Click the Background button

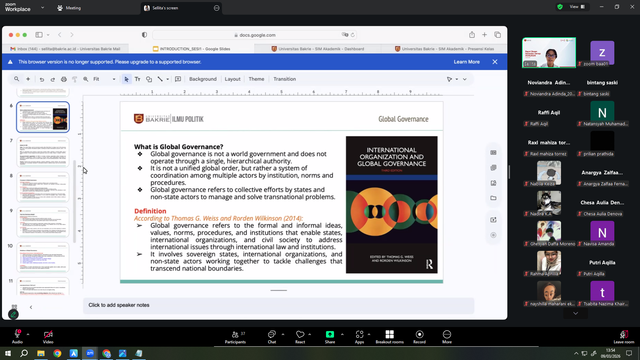click(x=203, y=79)
